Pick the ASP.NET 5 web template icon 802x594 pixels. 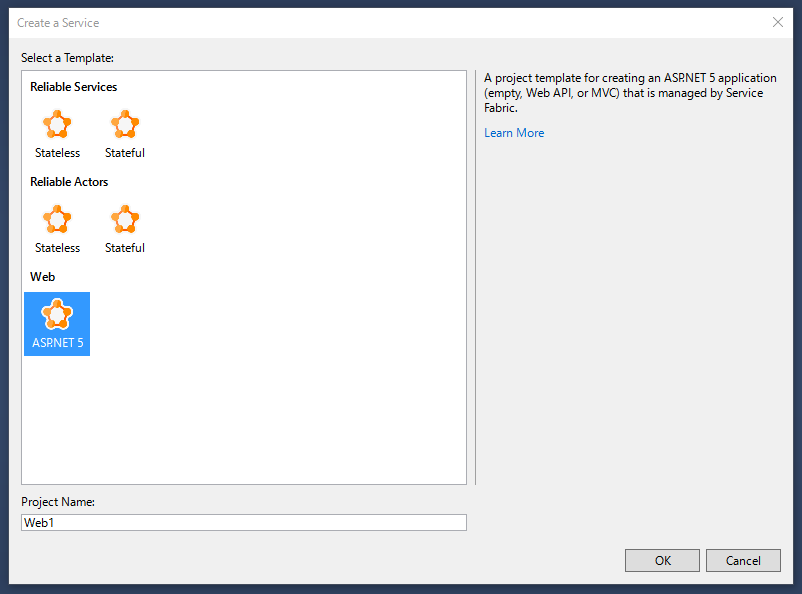57,314
